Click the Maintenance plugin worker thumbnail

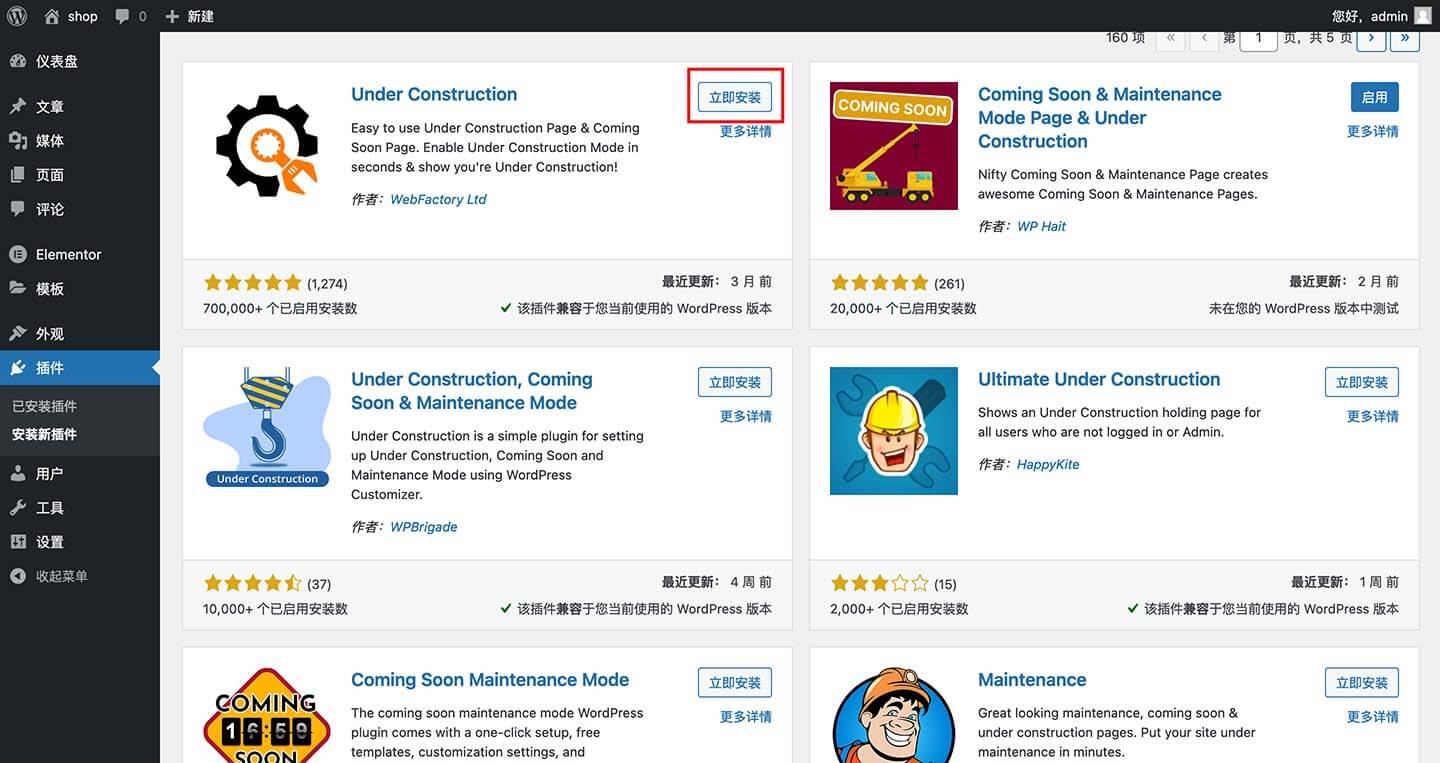tap(894, 715)
